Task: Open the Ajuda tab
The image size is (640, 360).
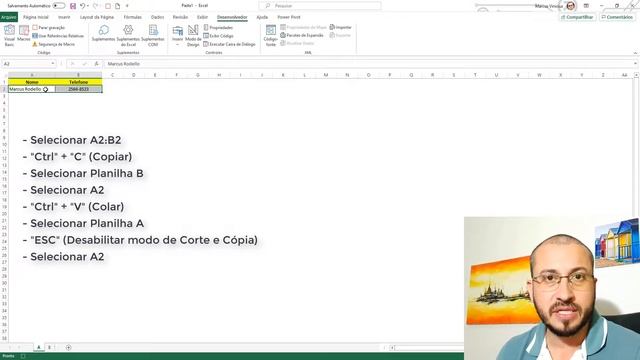Action: (262, 17)
